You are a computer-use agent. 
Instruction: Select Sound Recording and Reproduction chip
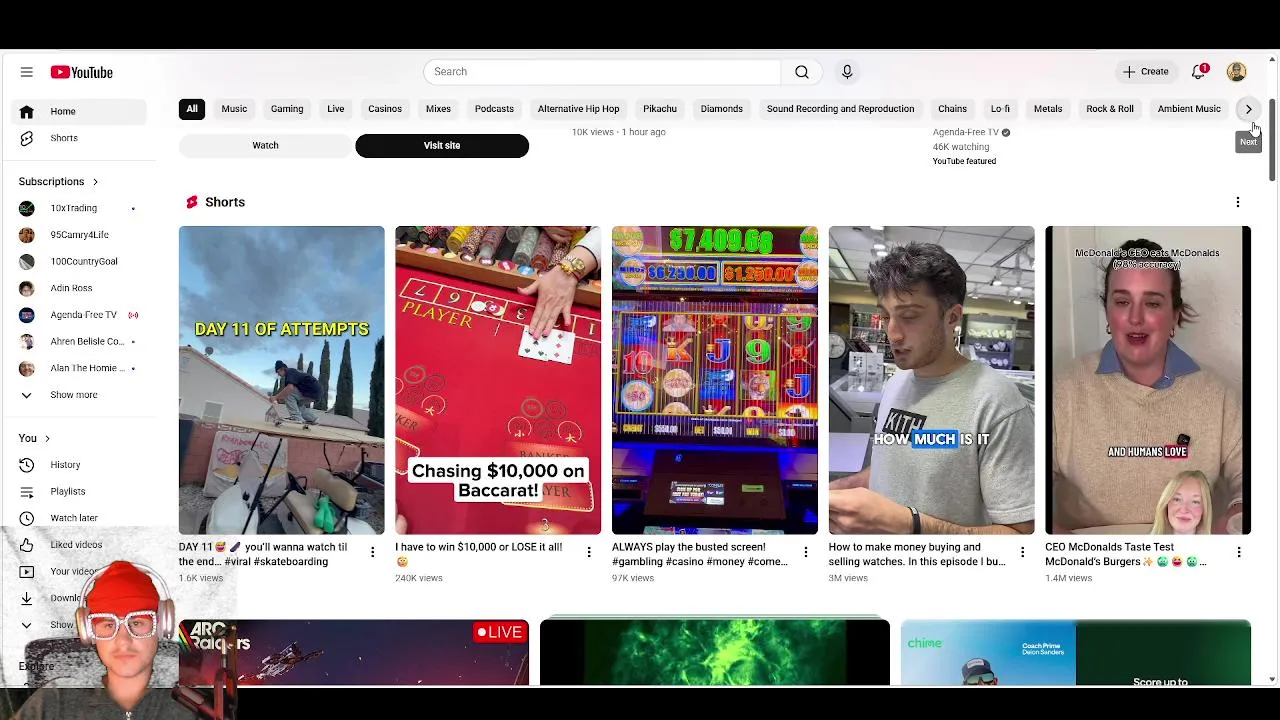(x=840, y=109)
